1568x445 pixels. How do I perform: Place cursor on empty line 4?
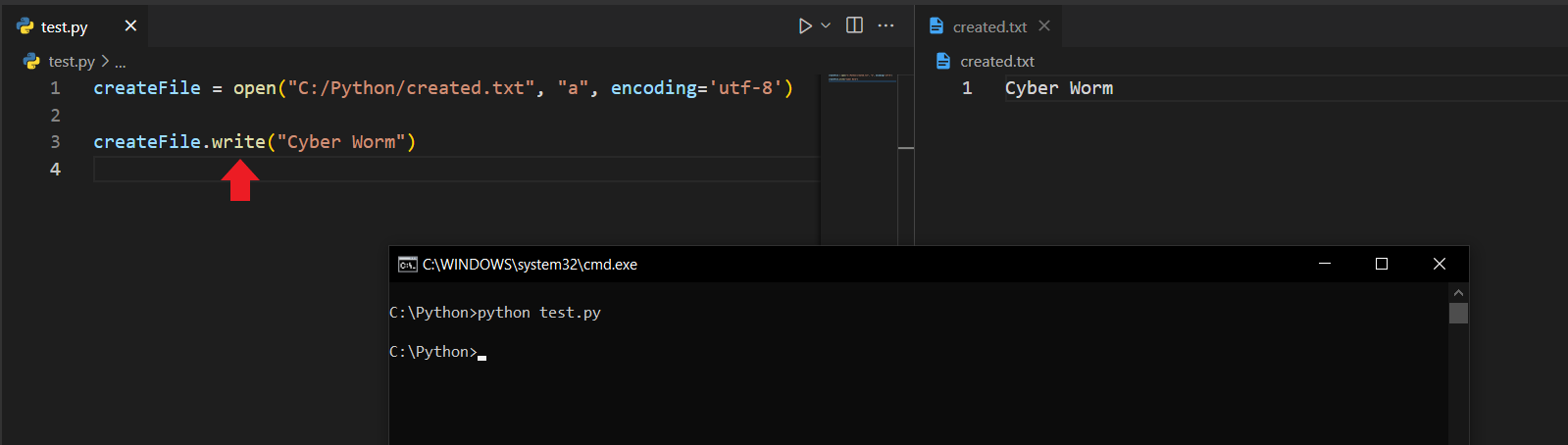pyautogui.click(x=392, y=170)
